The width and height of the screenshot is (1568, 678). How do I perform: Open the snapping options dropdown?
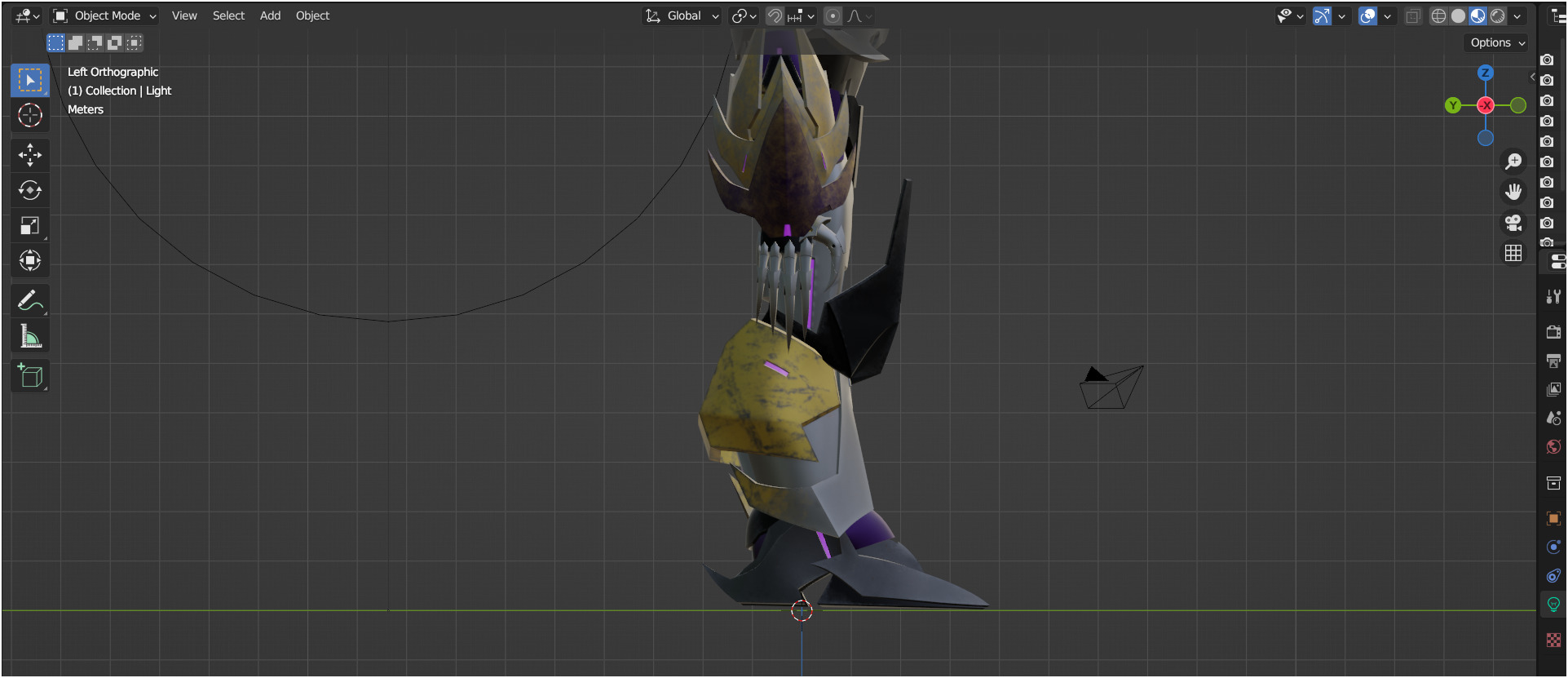(802, 16)
